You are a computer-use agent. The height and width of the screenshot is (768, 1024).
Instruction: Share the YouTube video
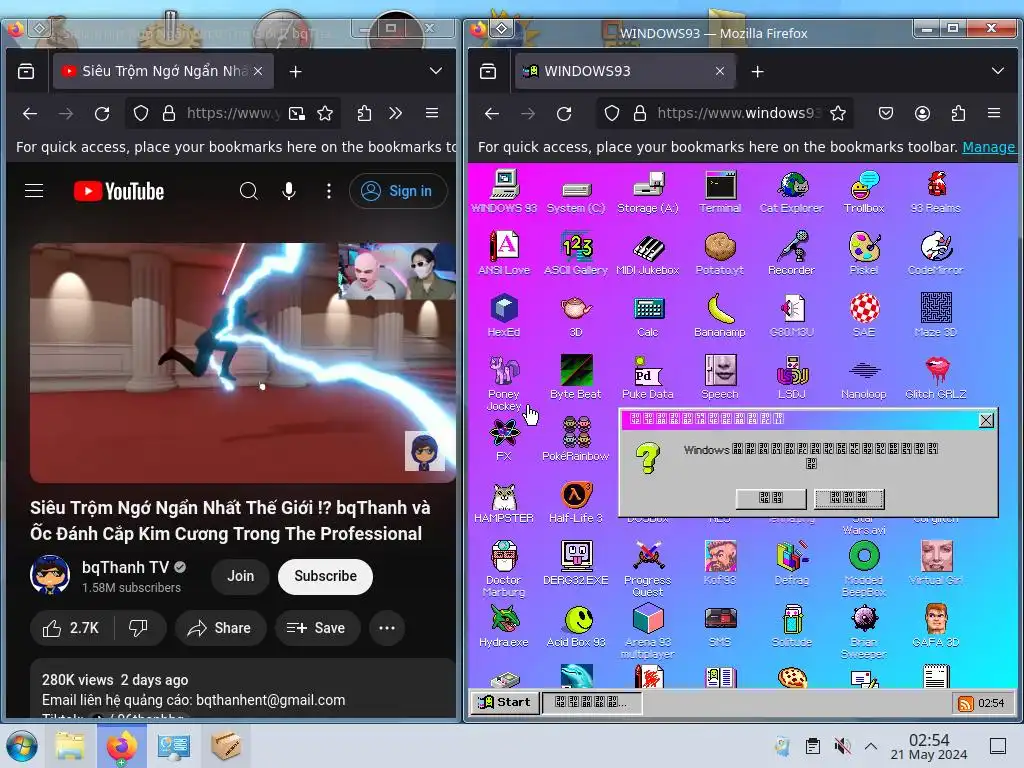(x=219, y=628)
